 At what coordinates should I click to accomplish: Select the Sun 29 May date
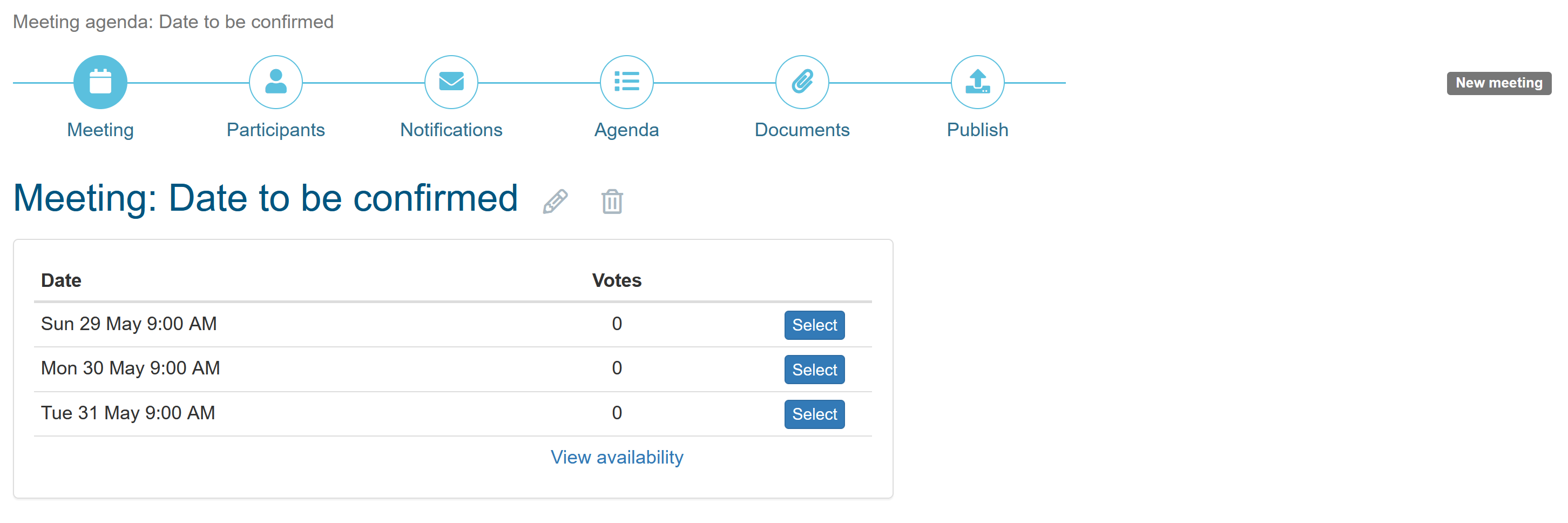[x=814, y=325]
